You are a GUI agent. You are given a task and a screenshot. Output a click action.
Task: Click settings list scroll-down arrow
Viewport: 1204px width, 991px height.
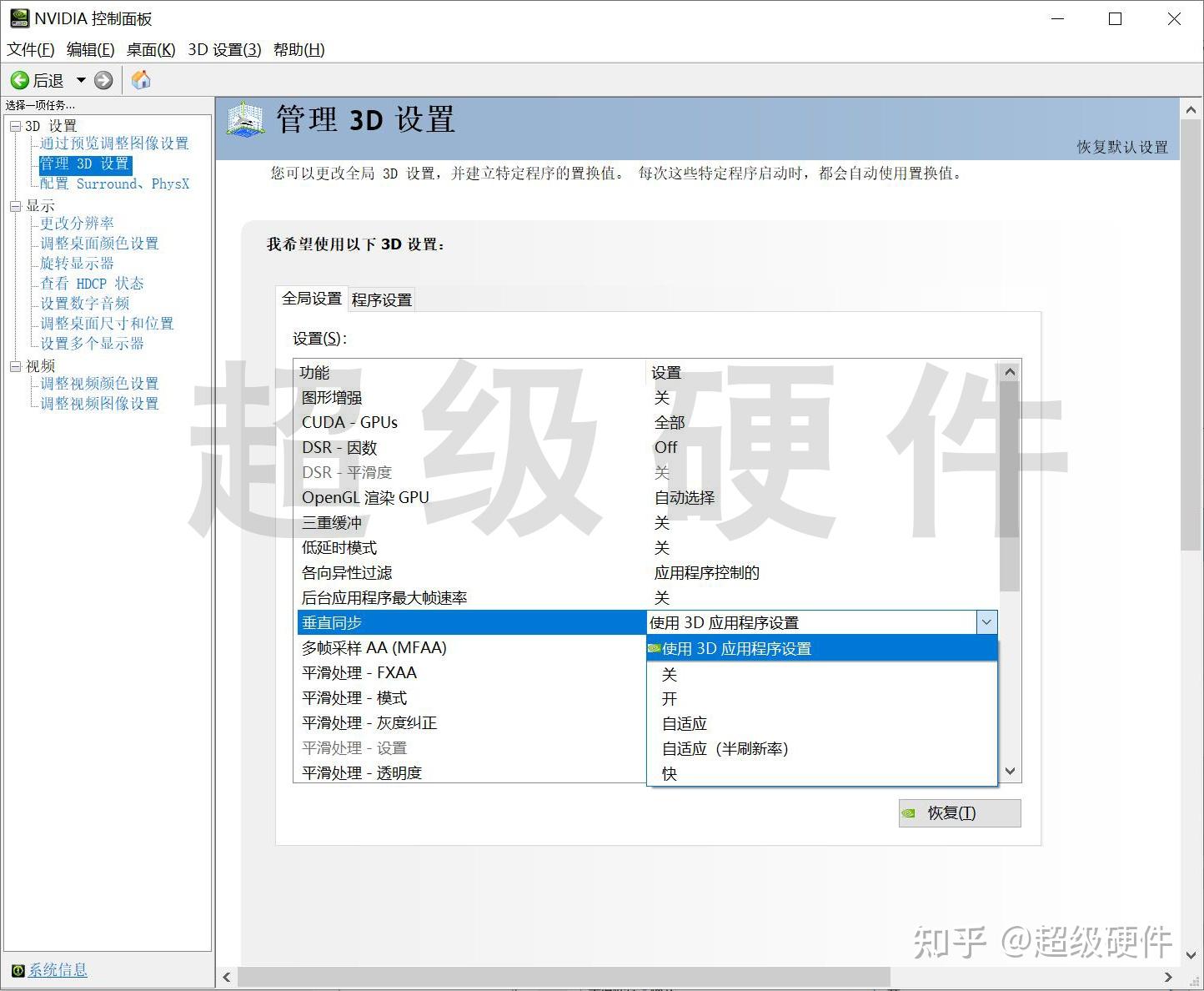point(1010,772)
